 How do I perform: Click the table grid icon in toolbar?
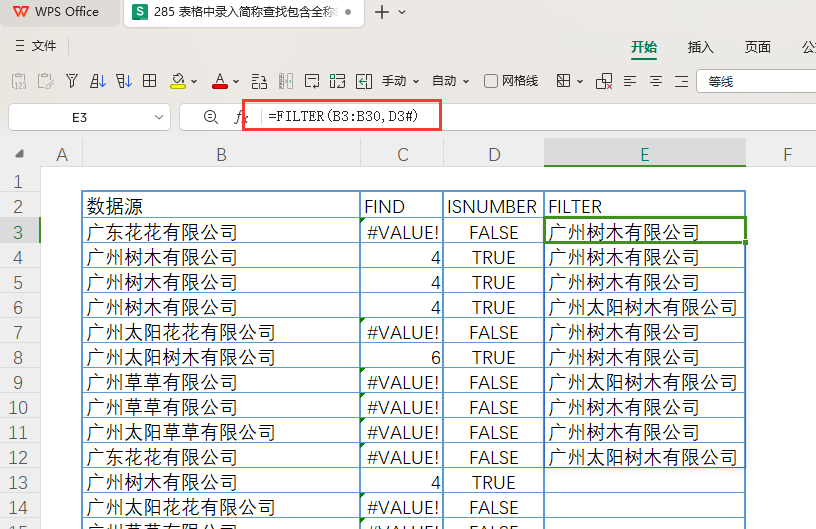150,81
